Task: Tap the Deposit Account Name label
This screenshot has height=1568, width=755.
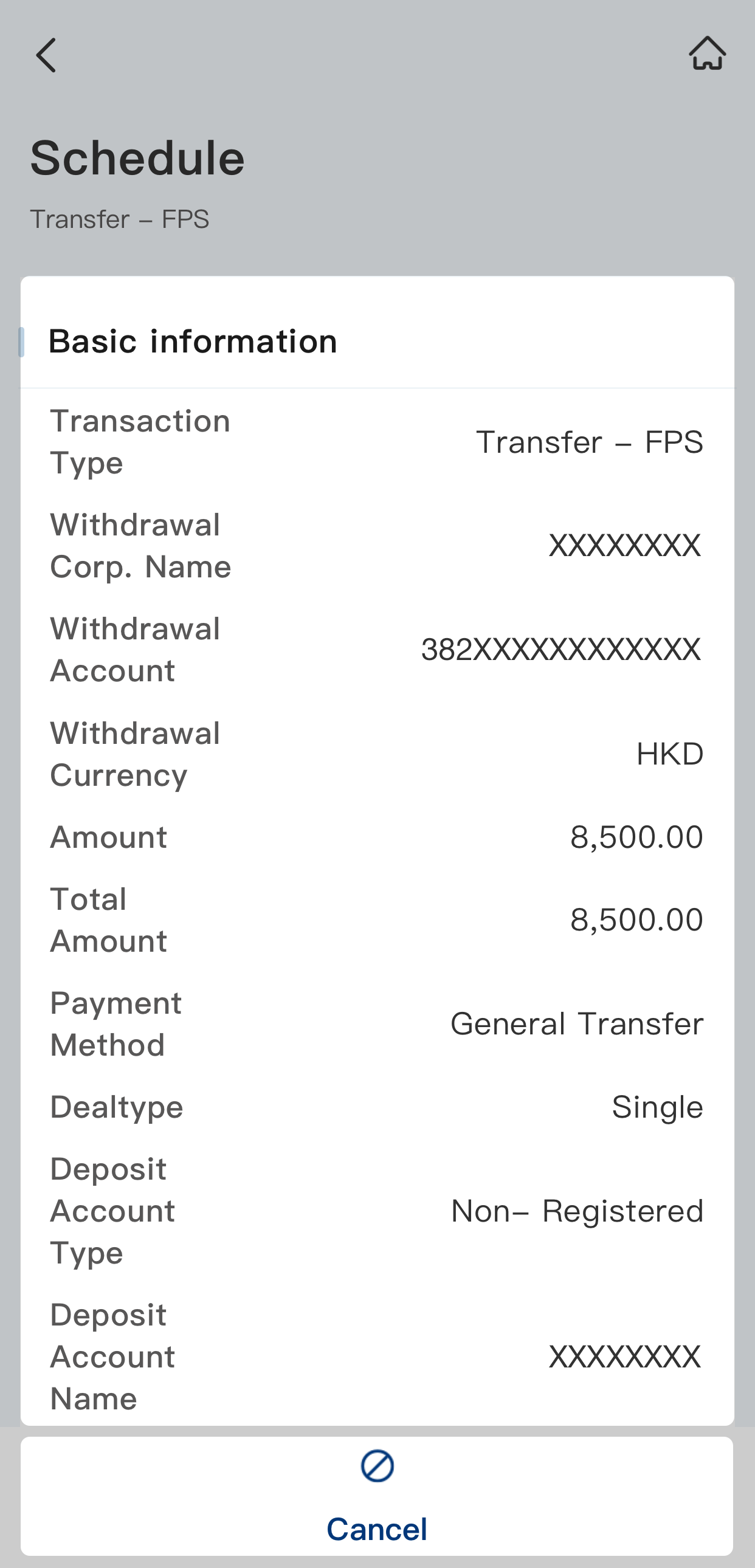Action: 112,1357
